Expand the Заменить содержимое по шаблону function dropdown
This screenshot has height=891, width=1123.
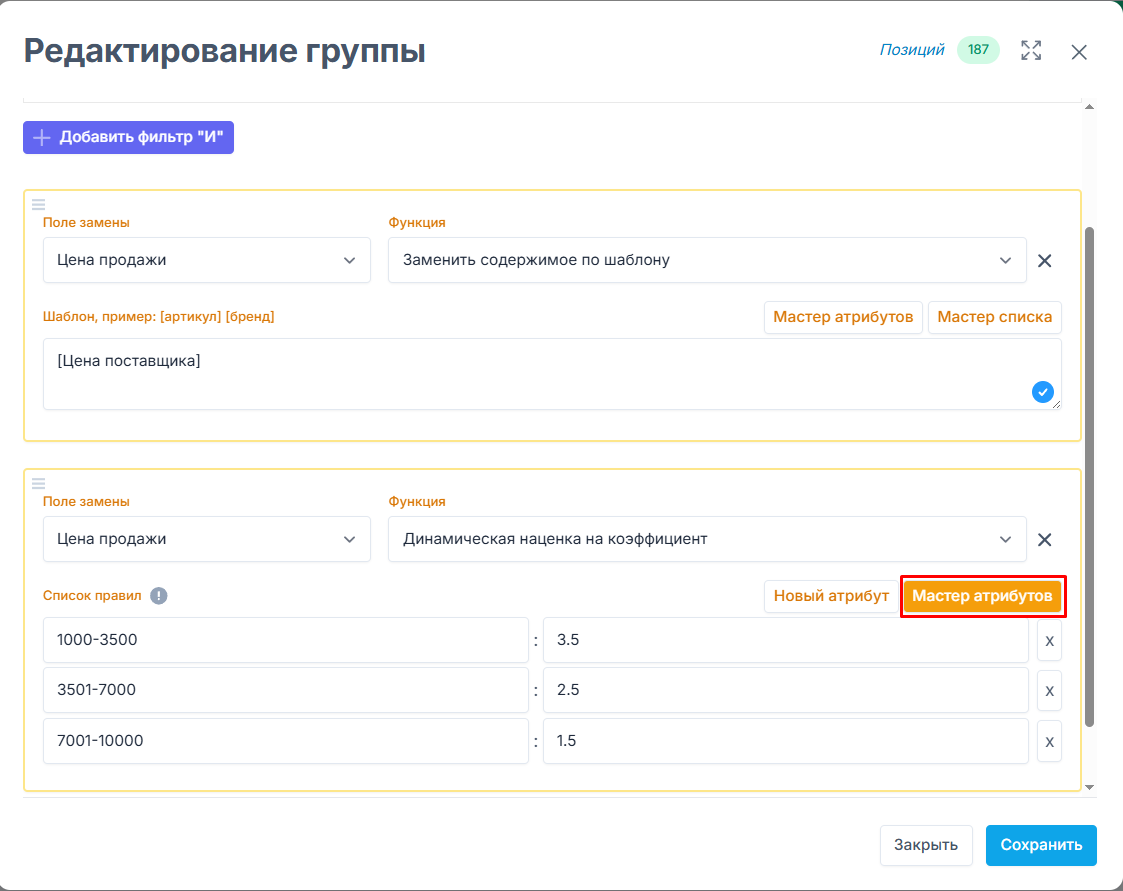[x=706, y=260]
